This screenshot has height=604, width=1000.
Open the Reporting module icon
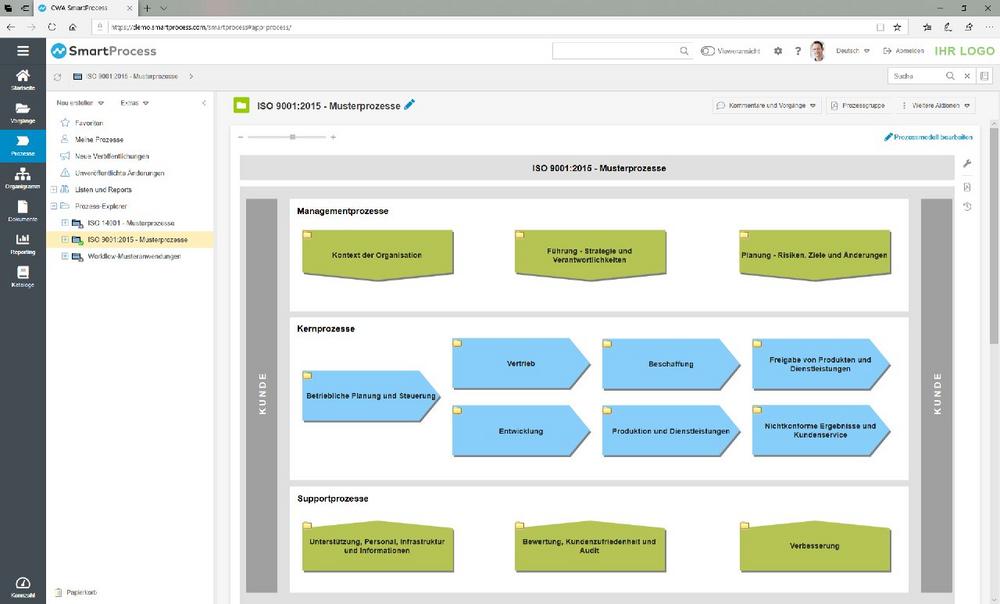coord(22,243)
